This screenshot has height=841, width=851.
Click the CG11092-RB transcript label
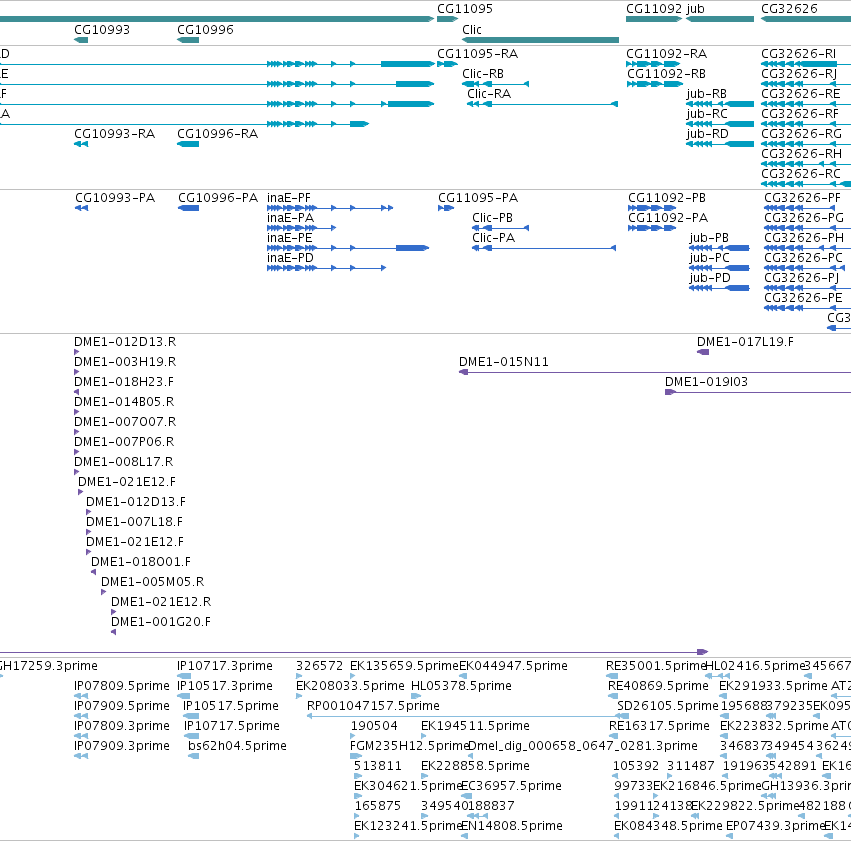666,74
